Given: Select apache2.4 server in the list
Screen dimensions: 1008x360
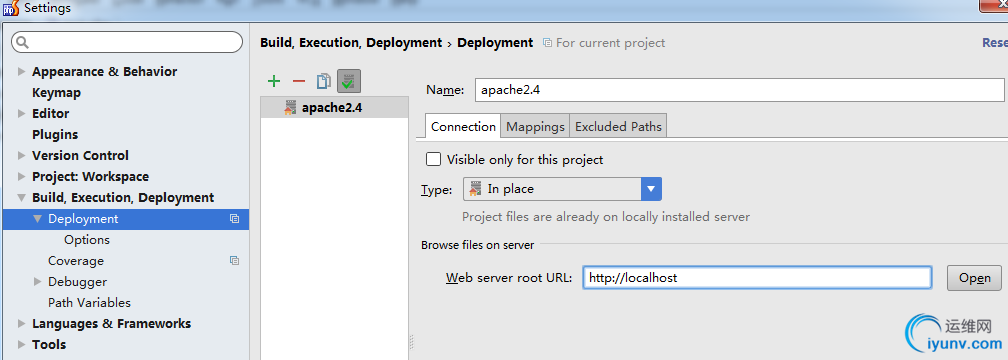Looking at the screenshot, I should [x=334, y=107].
